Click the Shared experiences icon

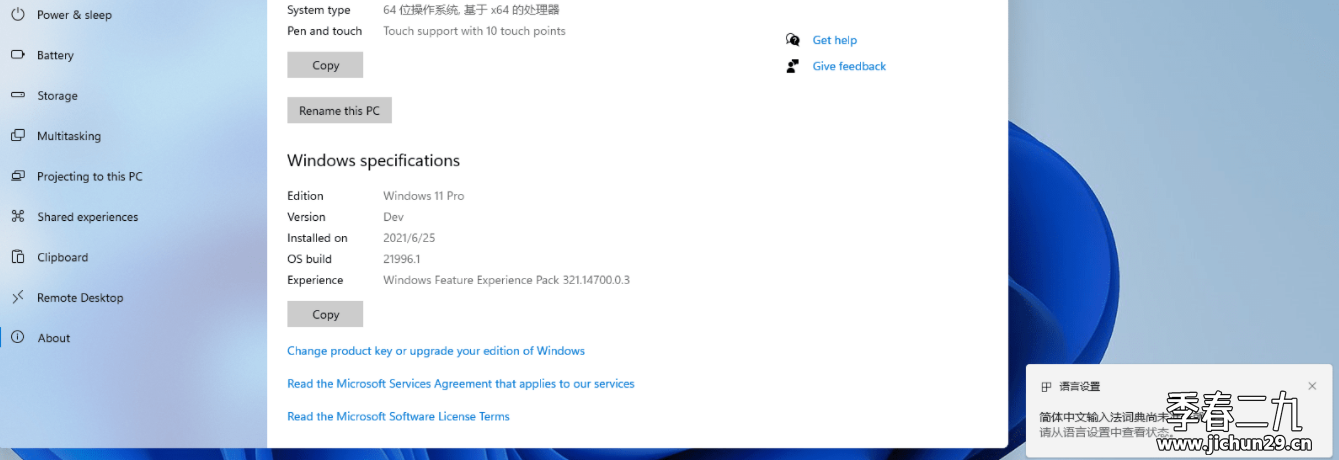[17, 216]
